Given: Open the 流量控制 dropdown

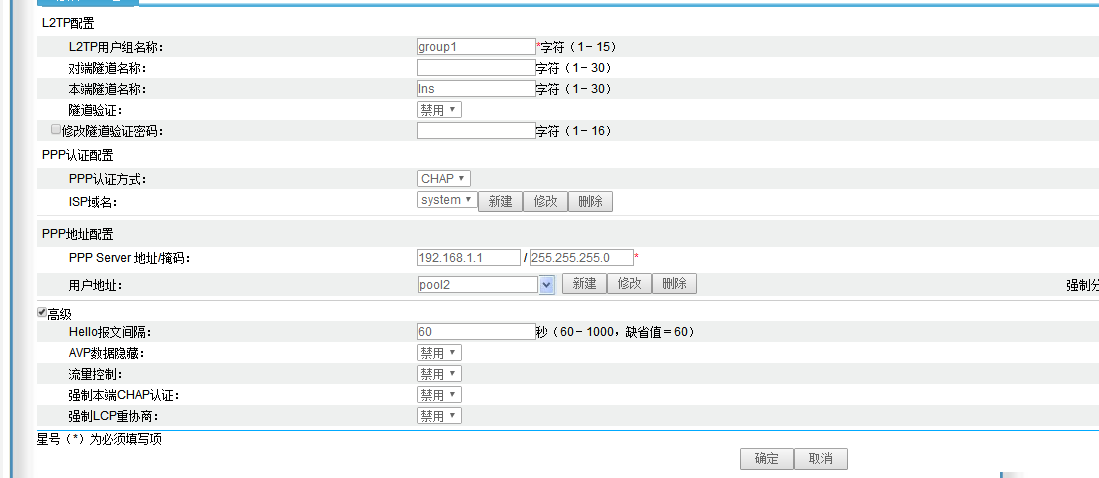Looking at the screenshot, I should tap(439, 374).
